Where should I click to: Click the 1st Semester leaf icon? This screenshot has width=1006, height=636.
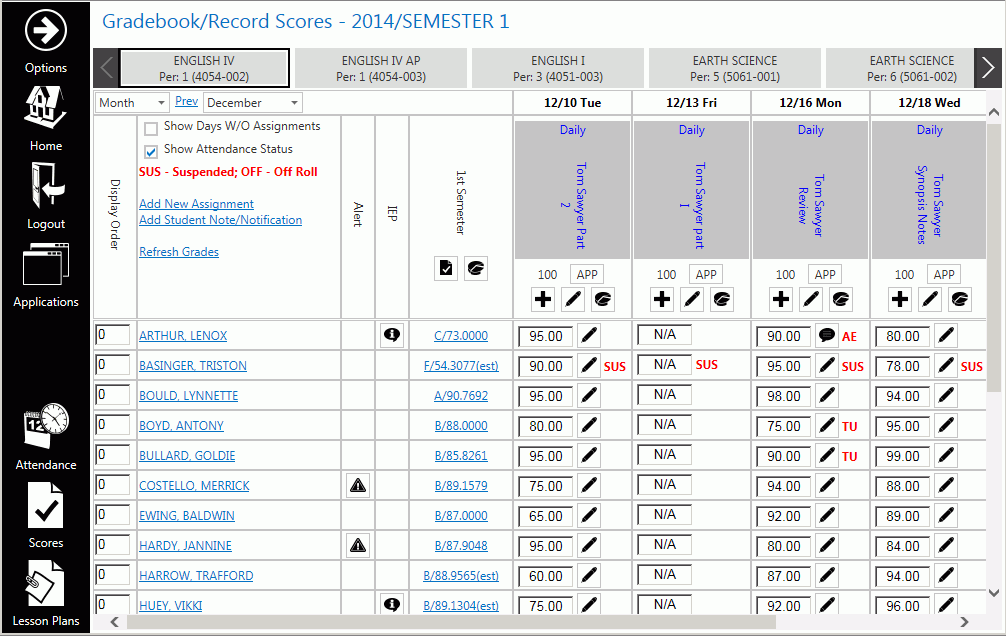476,268
